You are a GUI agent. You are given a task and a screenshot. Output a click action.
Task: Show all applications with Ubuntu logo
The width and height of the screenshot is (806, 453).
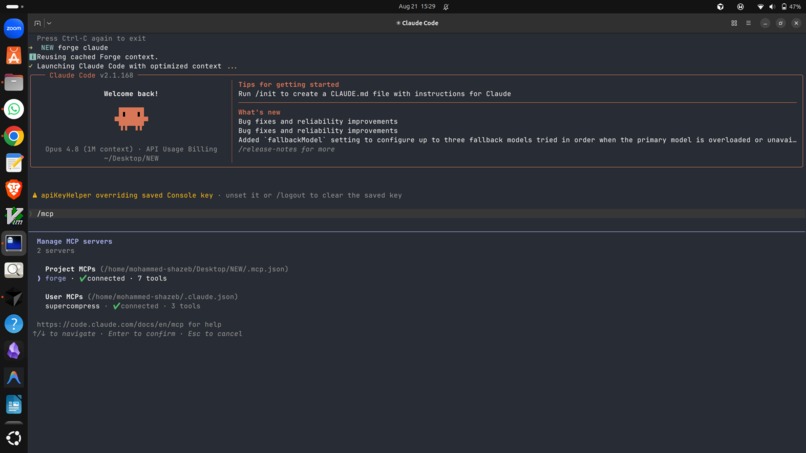tap(14, 438)
